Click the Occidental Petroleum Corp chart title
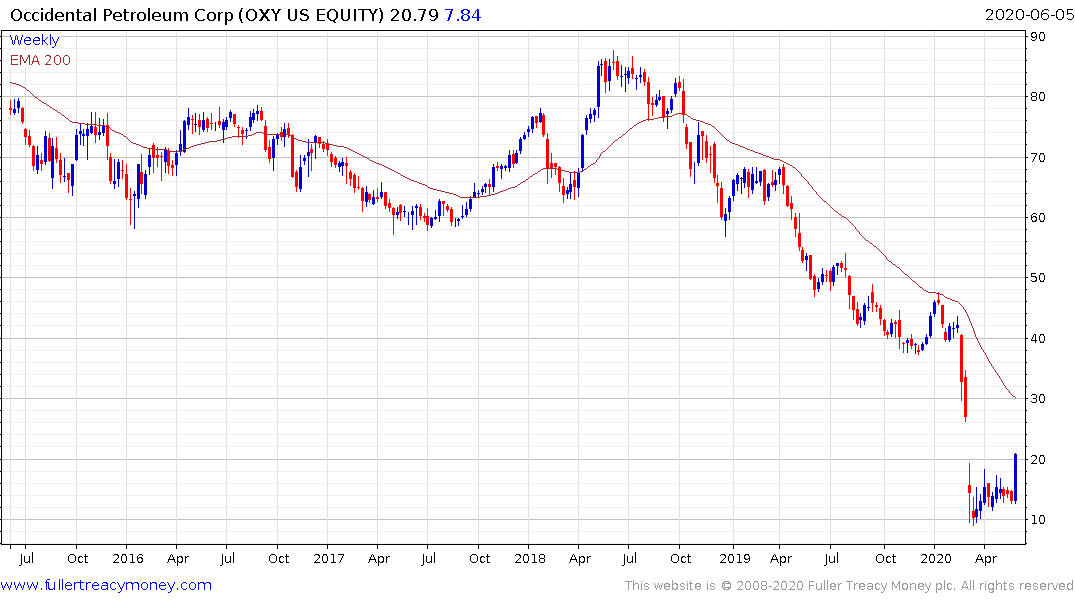 click(197, 15)
